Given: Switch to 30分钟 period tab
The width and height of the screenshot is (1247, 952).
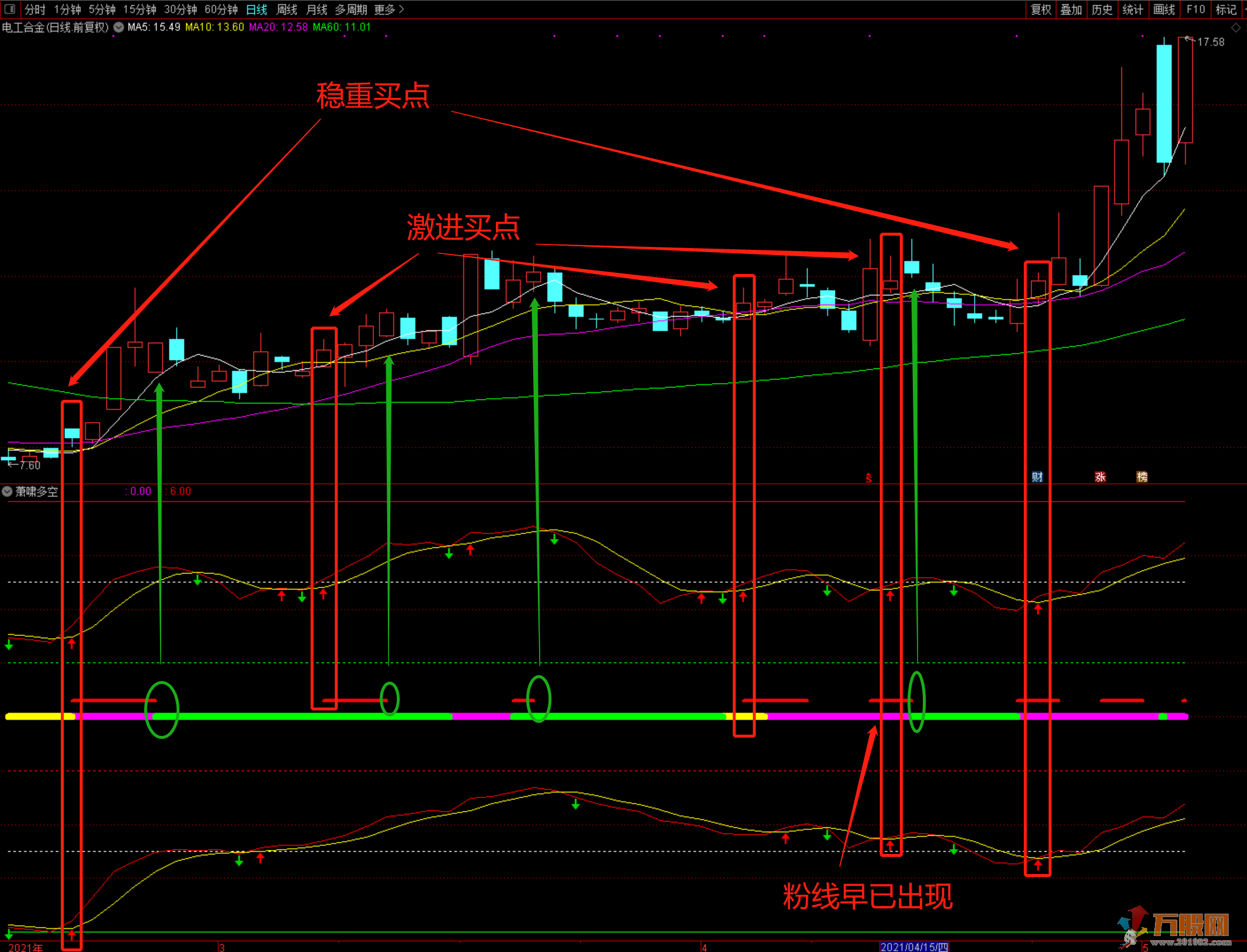Looking at the screenshot, I should click(x=180, y=9).
